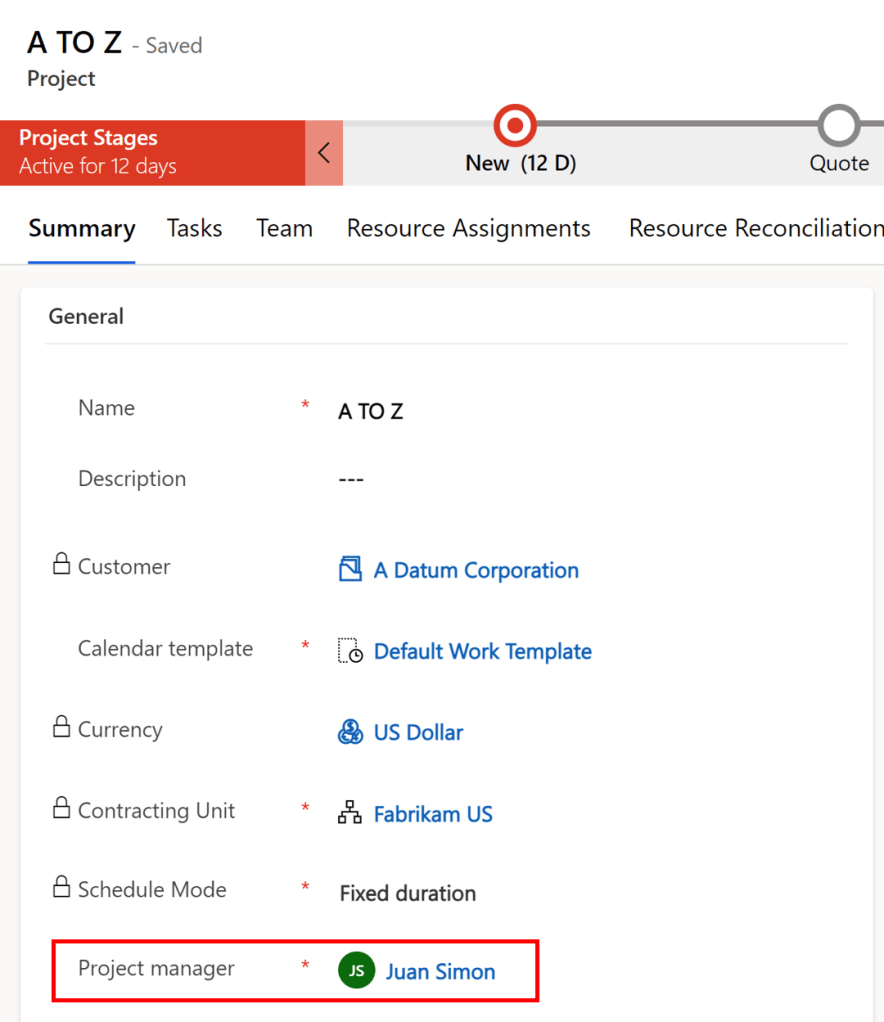Viewport: 884px width, 1022px height.
Task: Click the US Dollar currency icon
Action: coord(349,733)
